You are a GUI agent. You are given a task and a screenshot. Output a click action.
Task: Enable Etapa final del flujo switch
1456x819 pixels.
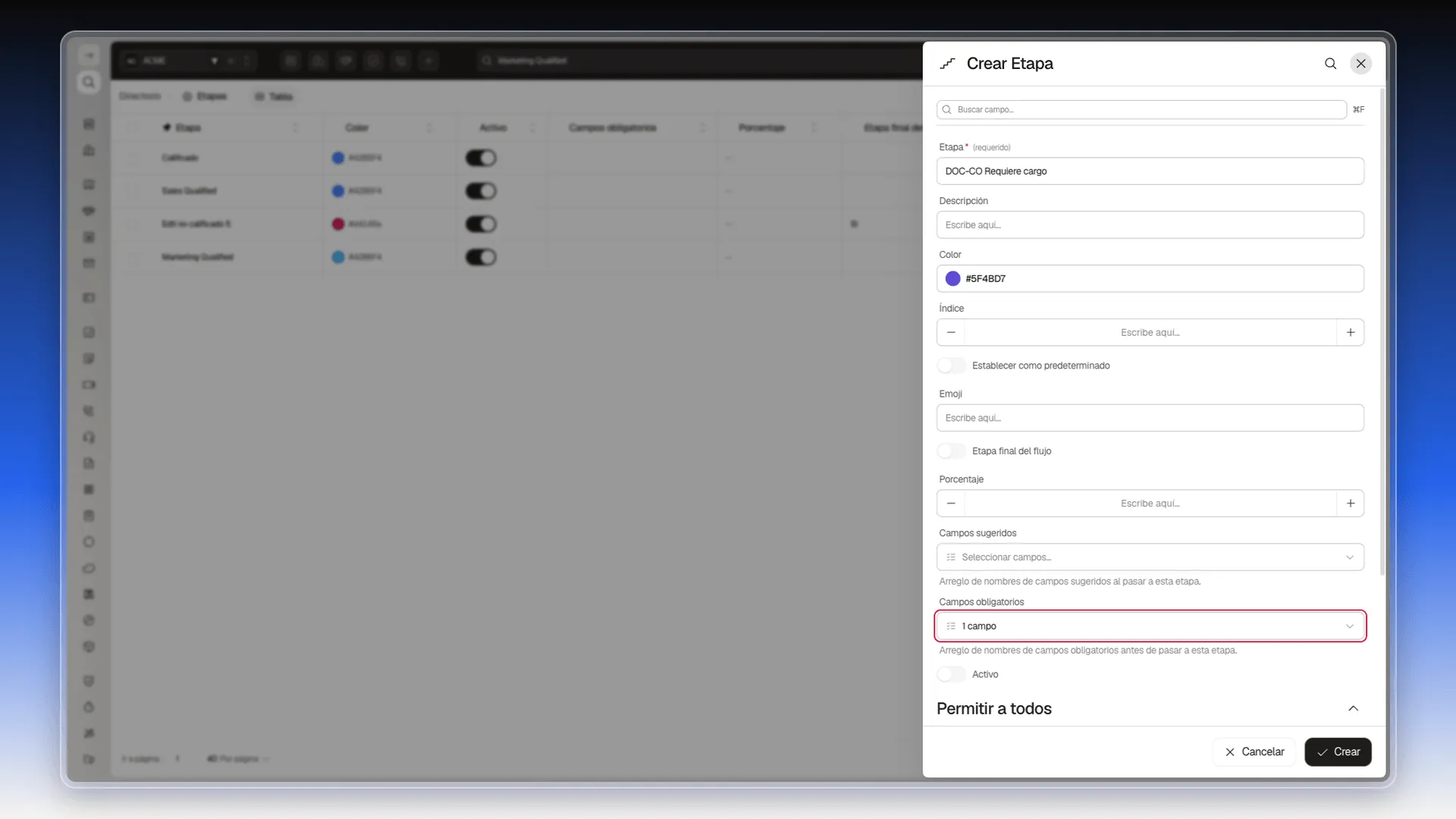[x=952, y=451]
